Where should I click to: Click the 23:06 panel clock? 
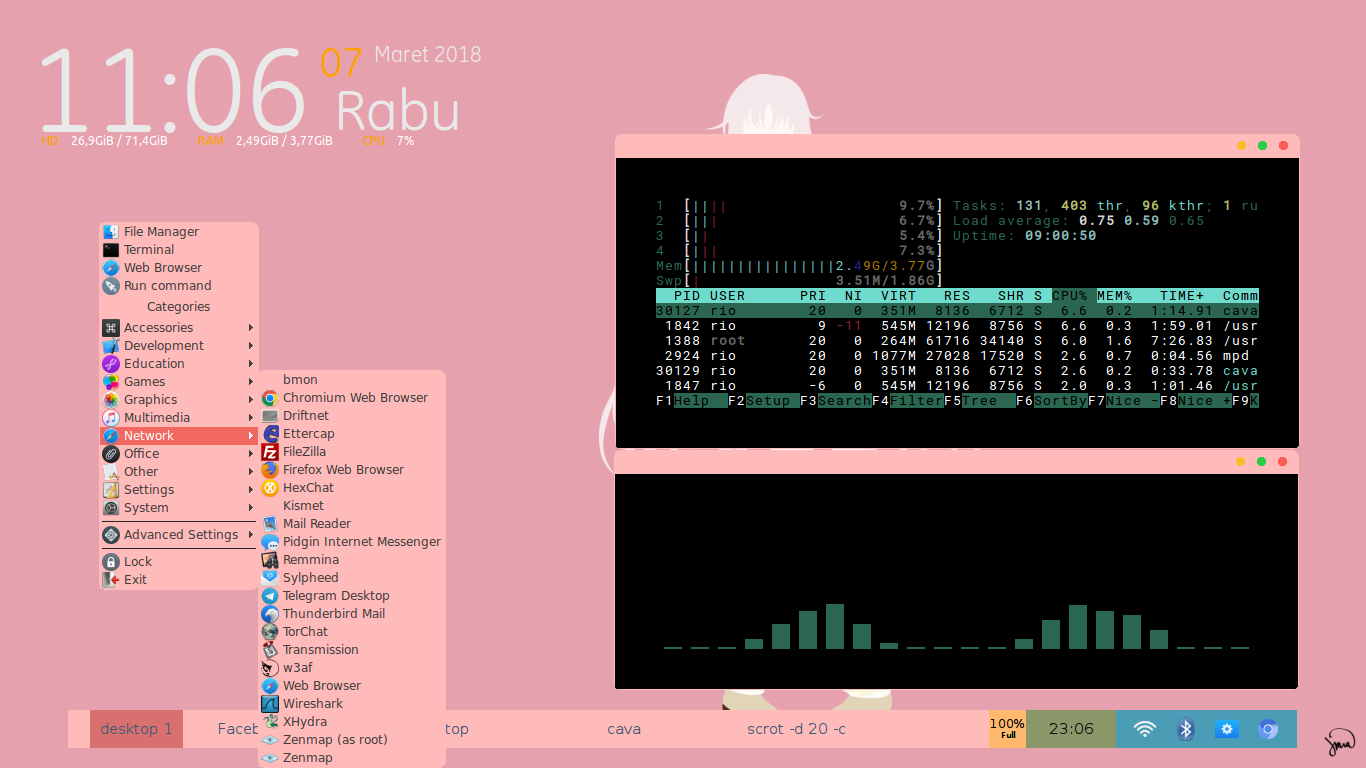coord(1071,729)
